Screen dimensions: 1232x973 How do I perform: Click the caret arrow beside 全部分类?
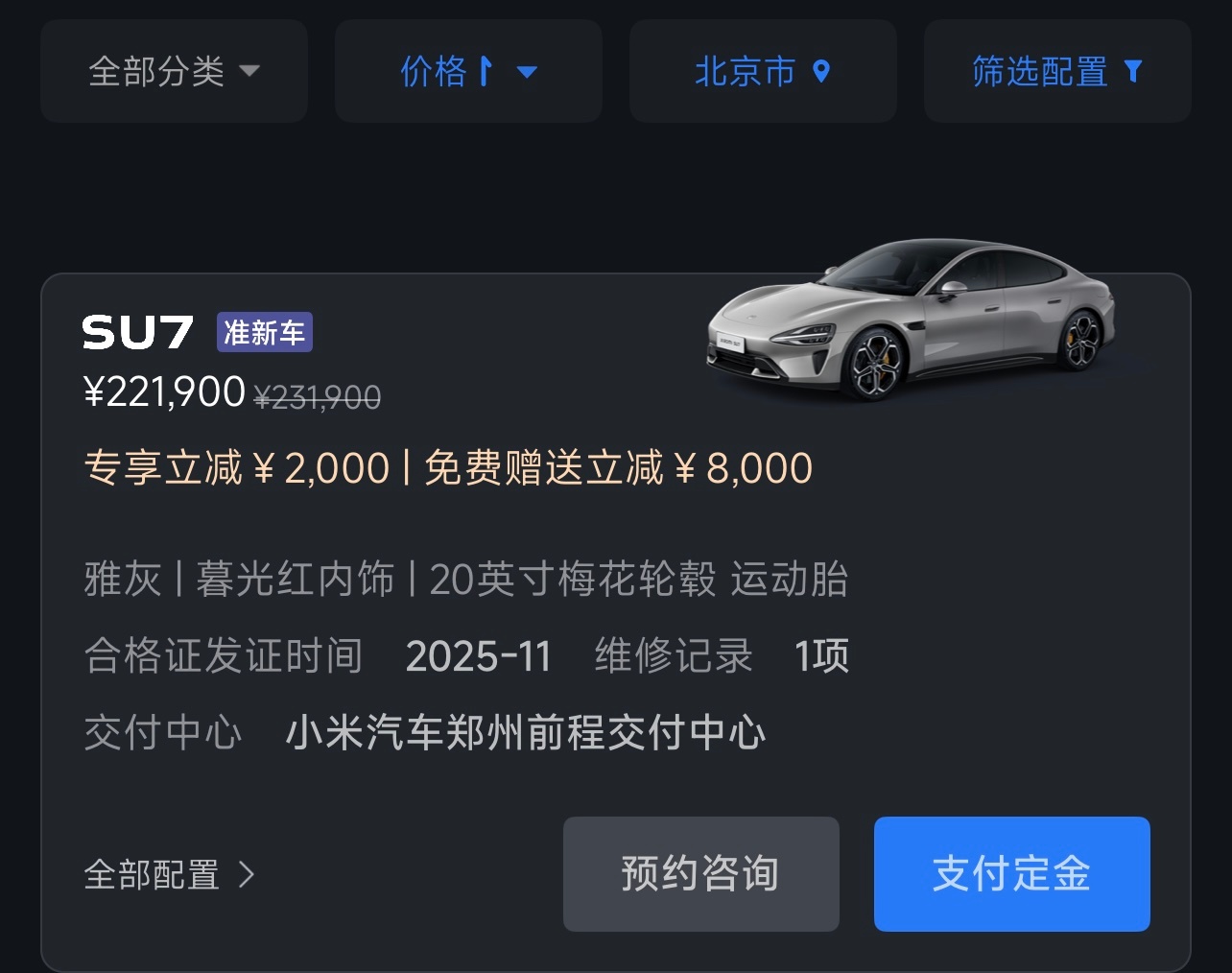click(249, 71)
